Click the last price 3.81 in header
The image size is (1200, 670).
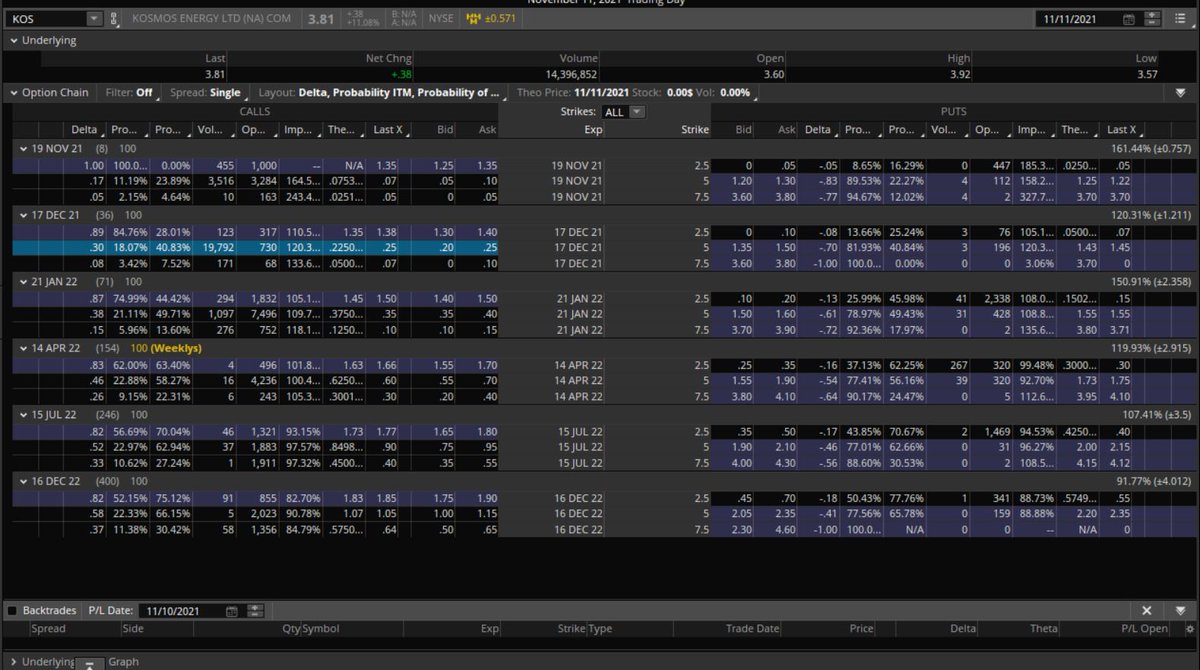(321, 19)
